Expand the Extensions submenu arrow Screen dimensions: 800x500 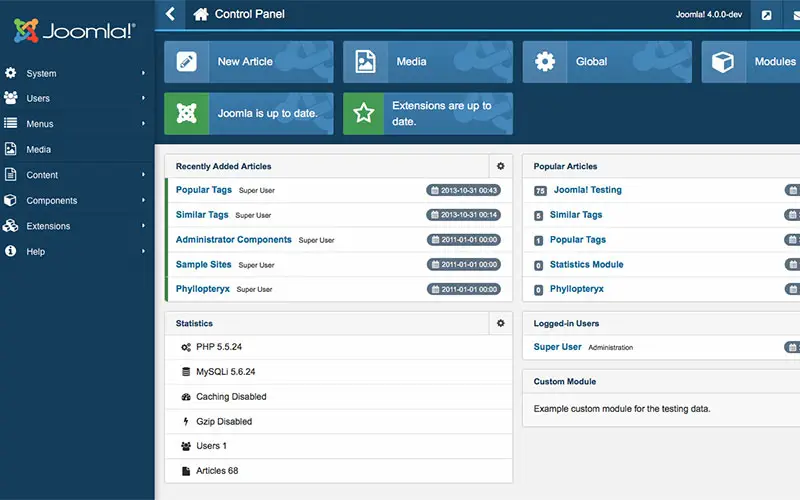143,226
